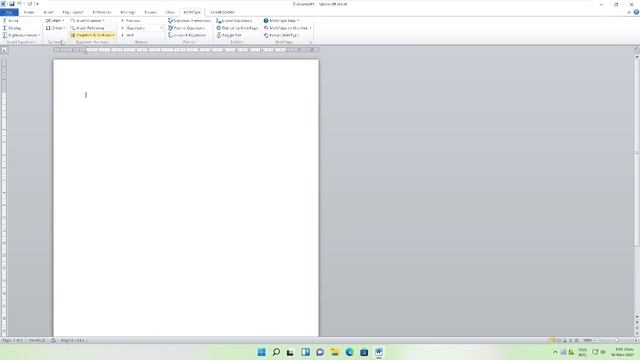
Task: Click English (U.S.) language in status bar
Action: click(73, 340)
